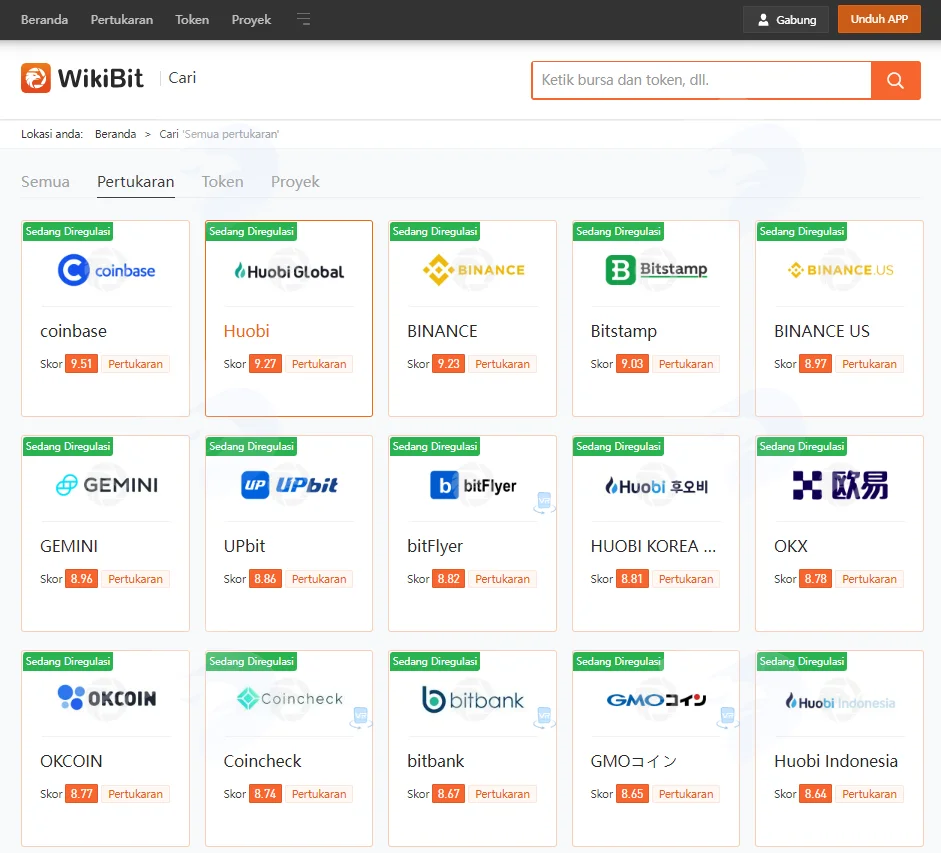Screen dimensions: 941x853
Task: Click the Pertukaran tag on GEMINI card
Action: click(x=136, y=579)
